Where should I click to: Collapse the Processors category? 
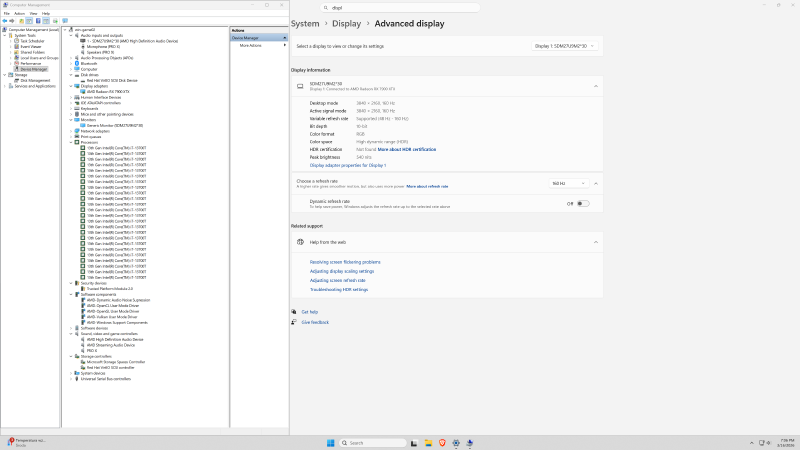[x=71, y=142]
